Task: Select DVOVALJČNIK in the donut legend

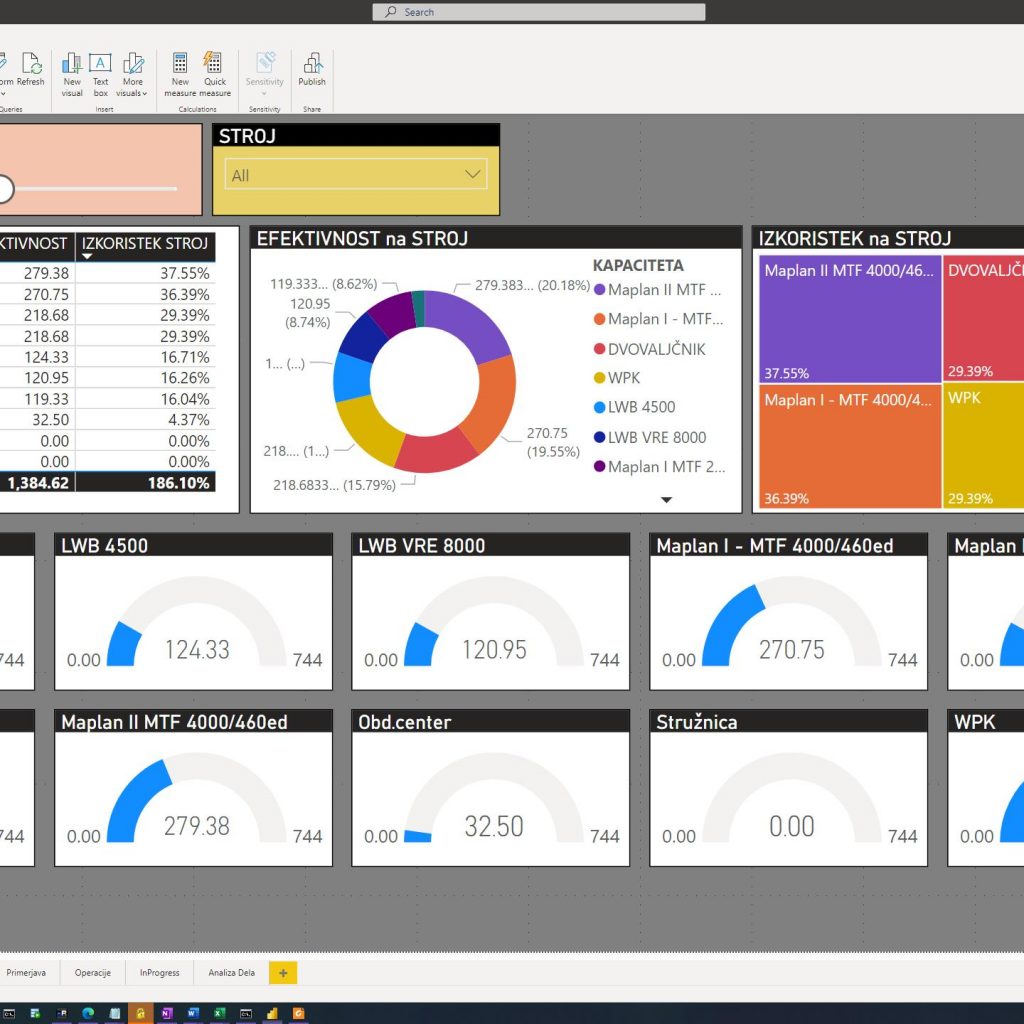Action: 650,349
